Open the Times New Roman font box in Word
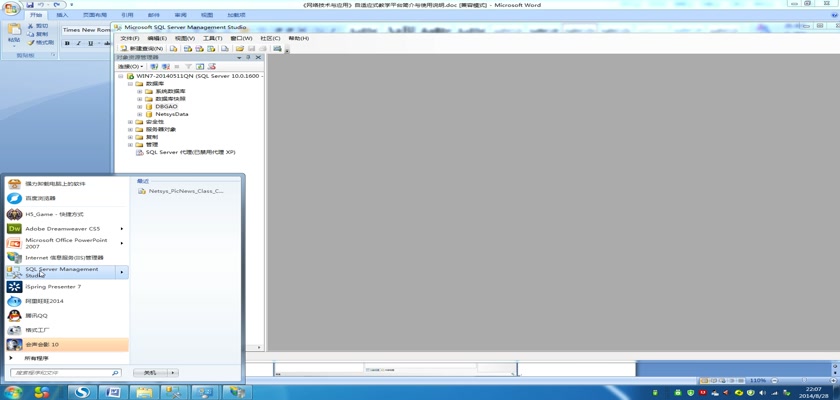This screenshot has height=400, width=840. [x=86, y=30]
